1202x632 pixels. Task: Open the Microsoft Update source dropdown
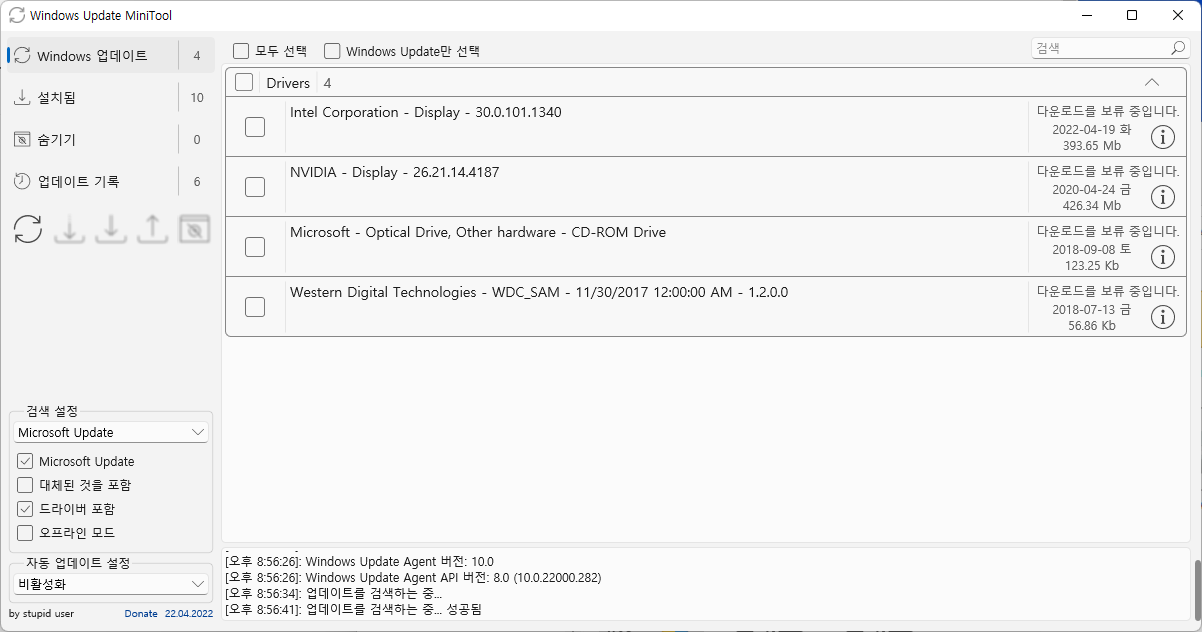click(111, 432)
